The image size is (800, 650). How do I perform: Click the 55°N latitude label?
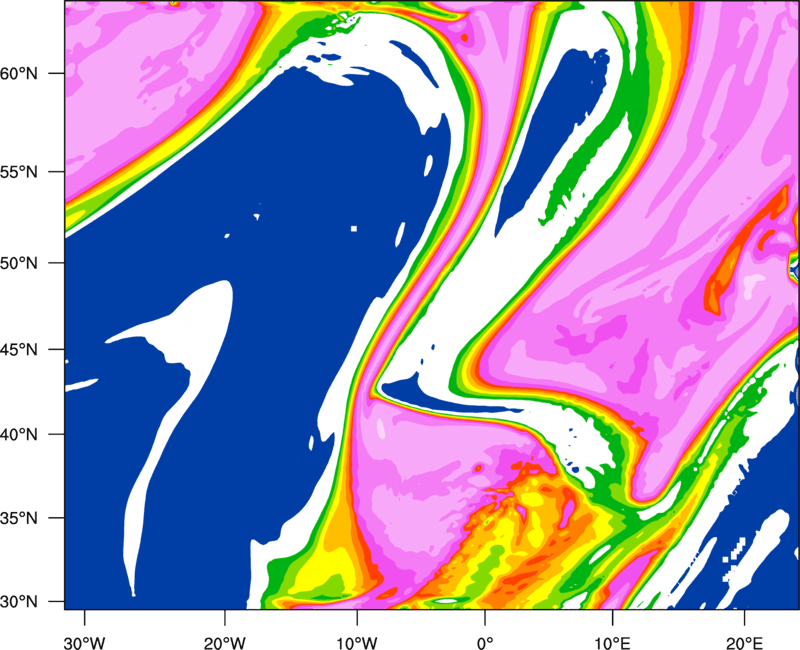click(19, 172)
